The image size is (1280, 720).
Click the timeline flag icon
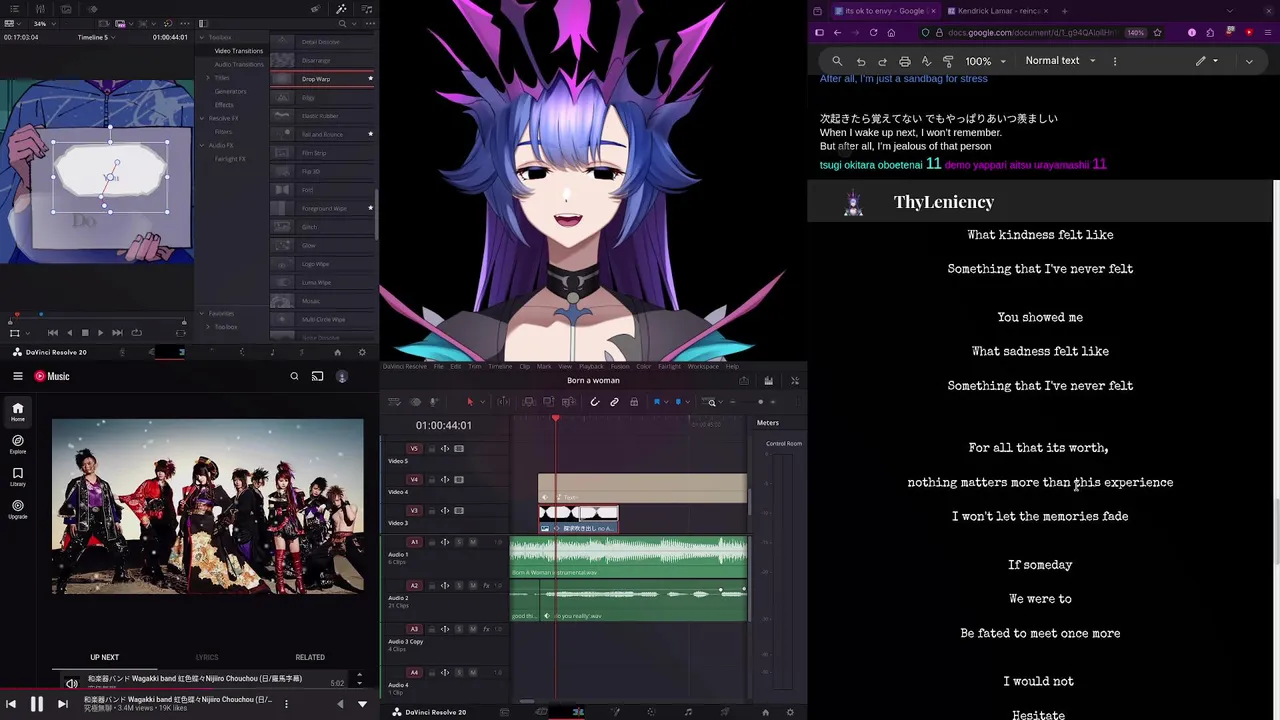657,402
